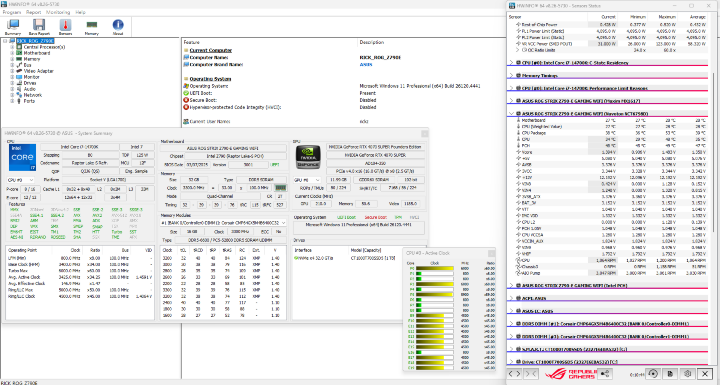Click the UEFI Boot green status icon
The image size is (720, 385).
click(x=186, y=93)
